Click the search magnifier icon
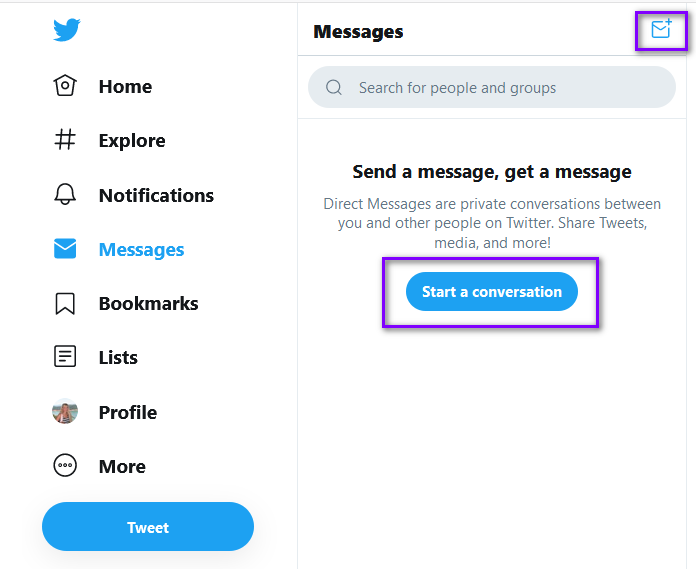 tap(334, 87)
